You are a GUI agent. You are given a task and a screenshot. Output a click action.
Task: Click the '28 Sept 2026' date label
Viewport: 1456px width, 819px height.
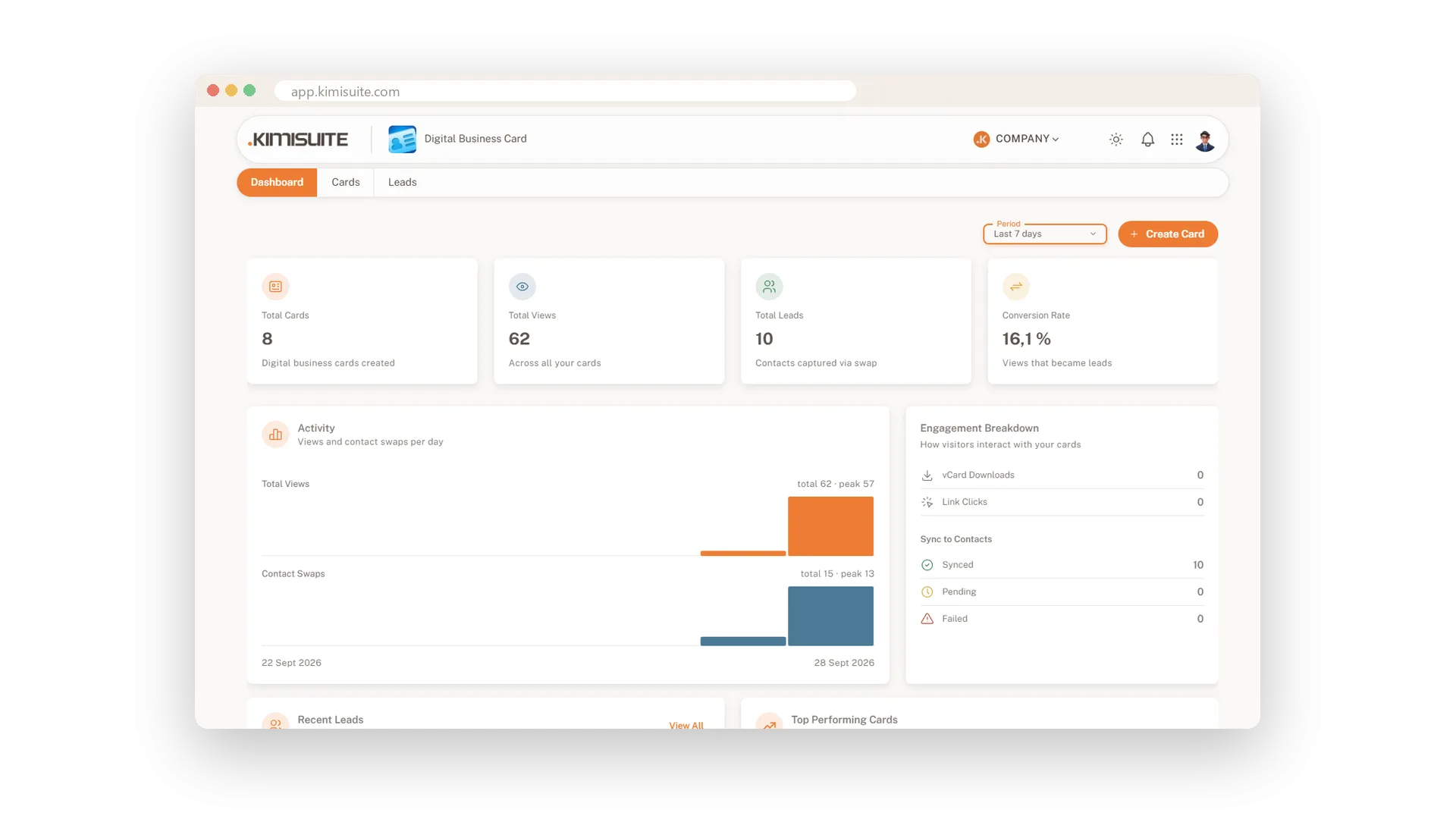coord(844,663)
